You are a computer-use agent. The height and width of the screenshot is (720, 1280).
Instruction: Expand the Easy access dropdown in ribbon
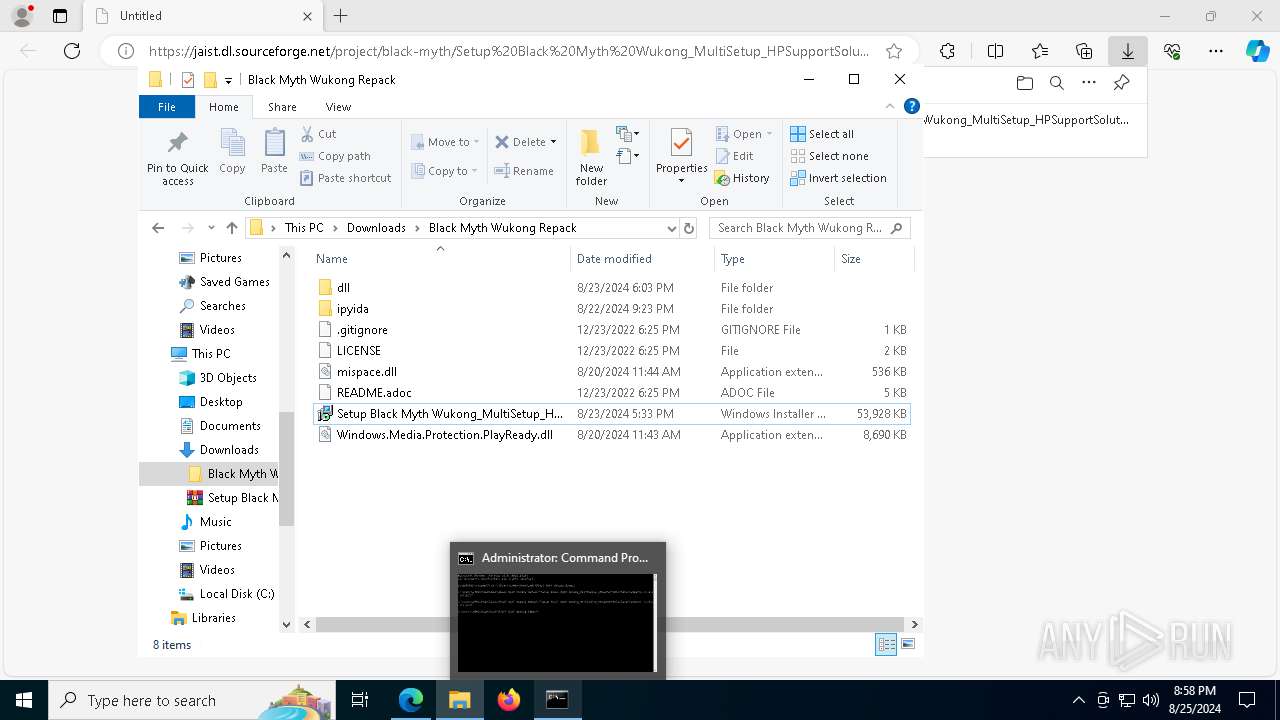click(x=628, y=156)
